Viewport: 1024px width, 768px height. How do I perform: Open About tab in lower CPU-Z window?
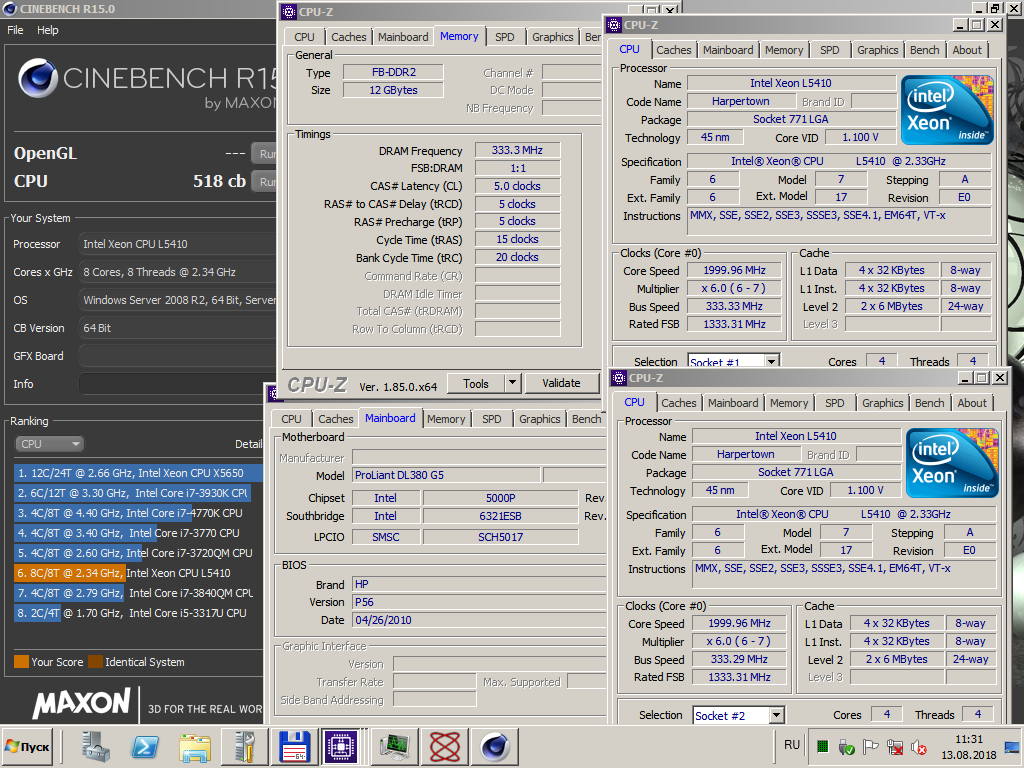972,403
